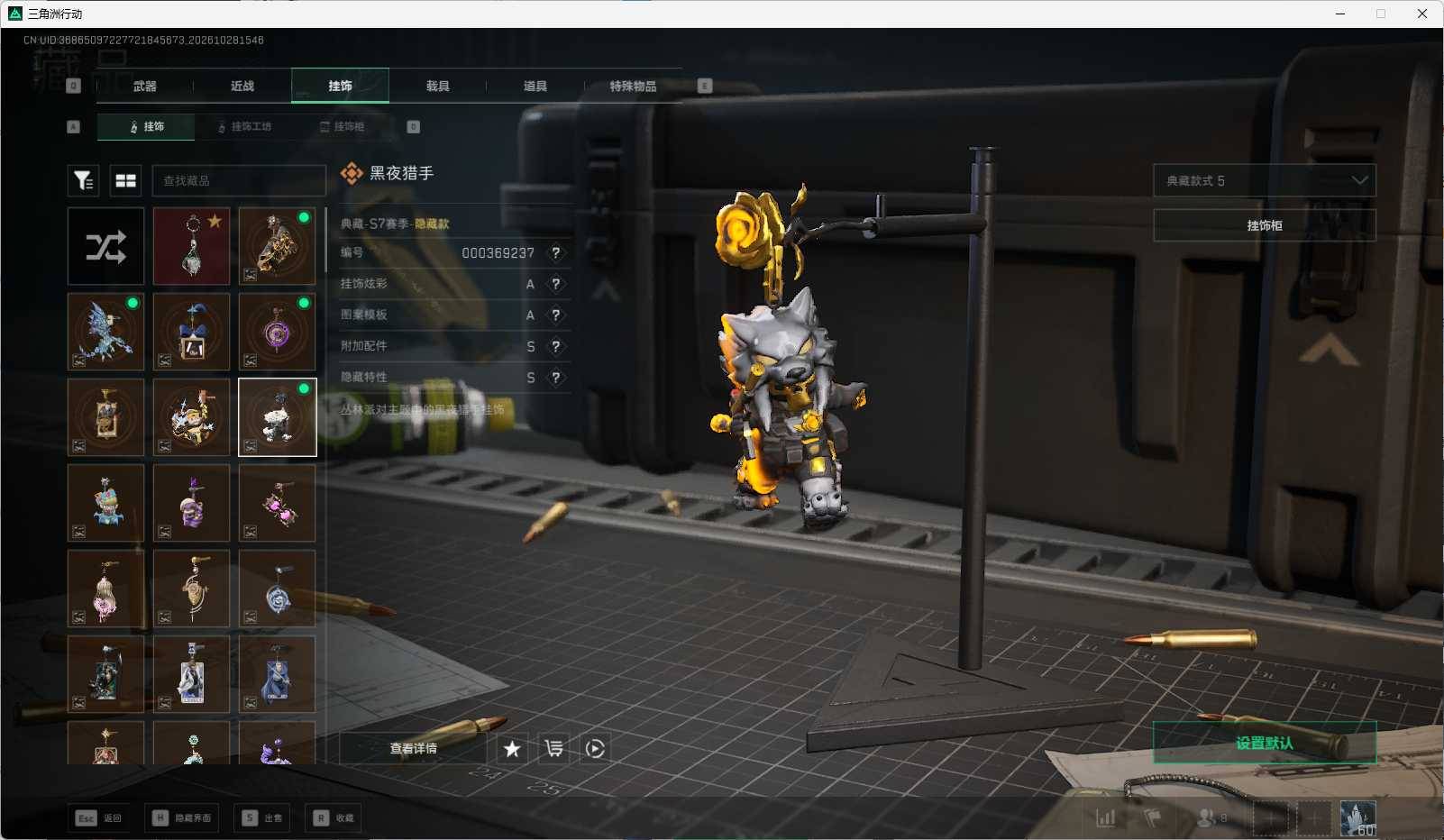The image size is (1444, 840).
Task: Select the pink candy charm thumbnail
Action: point(277,503)
